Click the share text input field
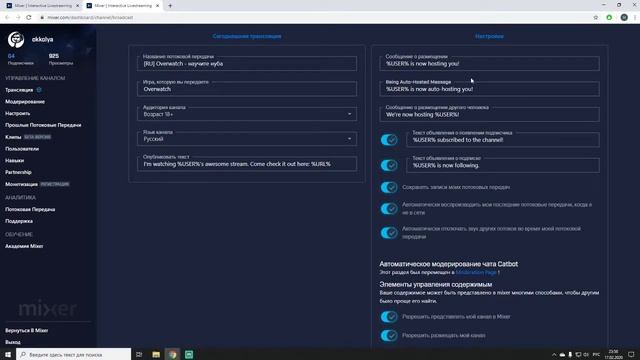Viewport: 640px width, 360px height. point(247,164)
